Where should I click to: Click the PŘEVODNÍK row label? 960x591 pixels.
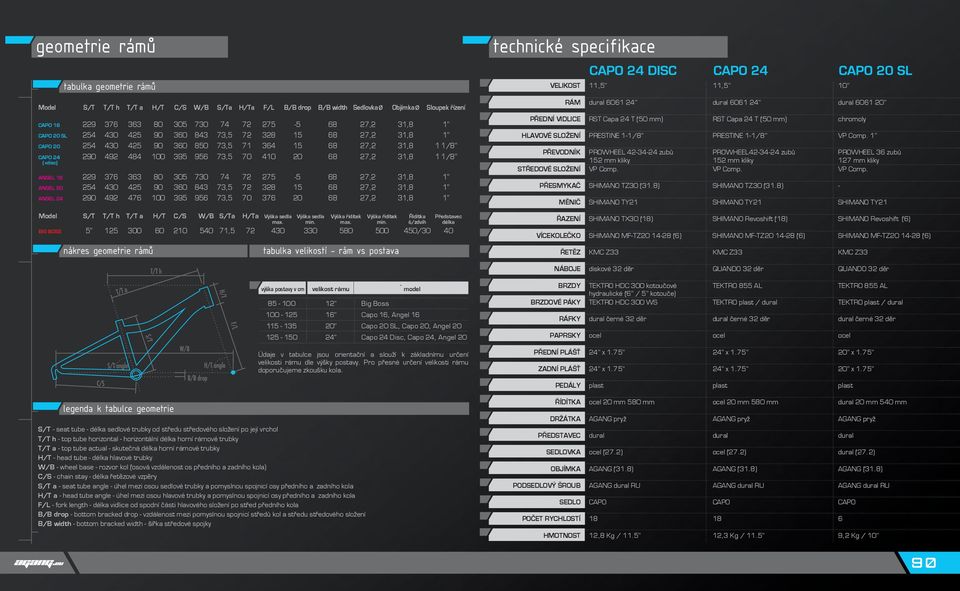coord(536,152)
